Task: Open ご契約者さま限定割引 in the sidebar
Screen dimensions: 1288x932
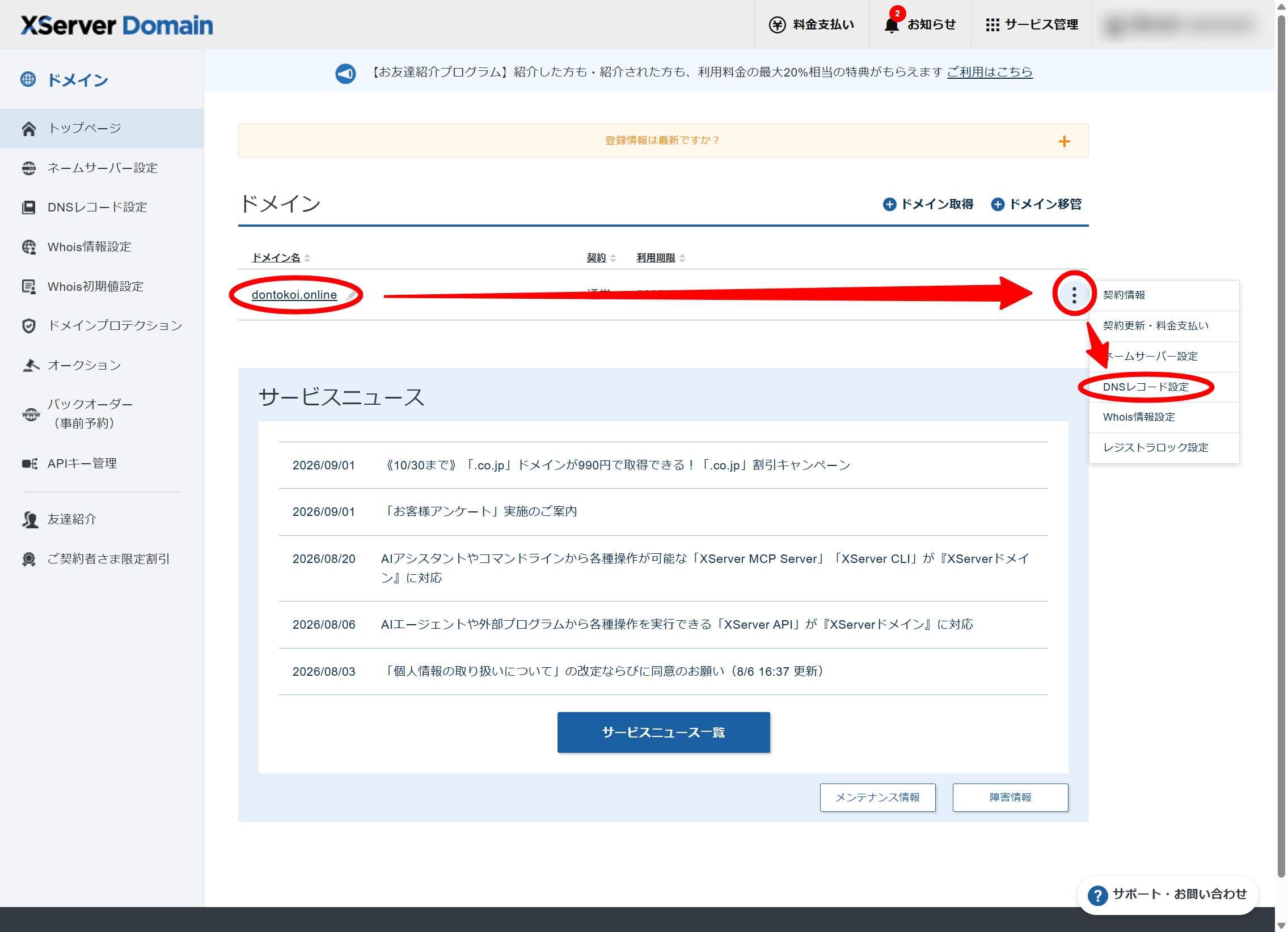Action: pos(102,559)
